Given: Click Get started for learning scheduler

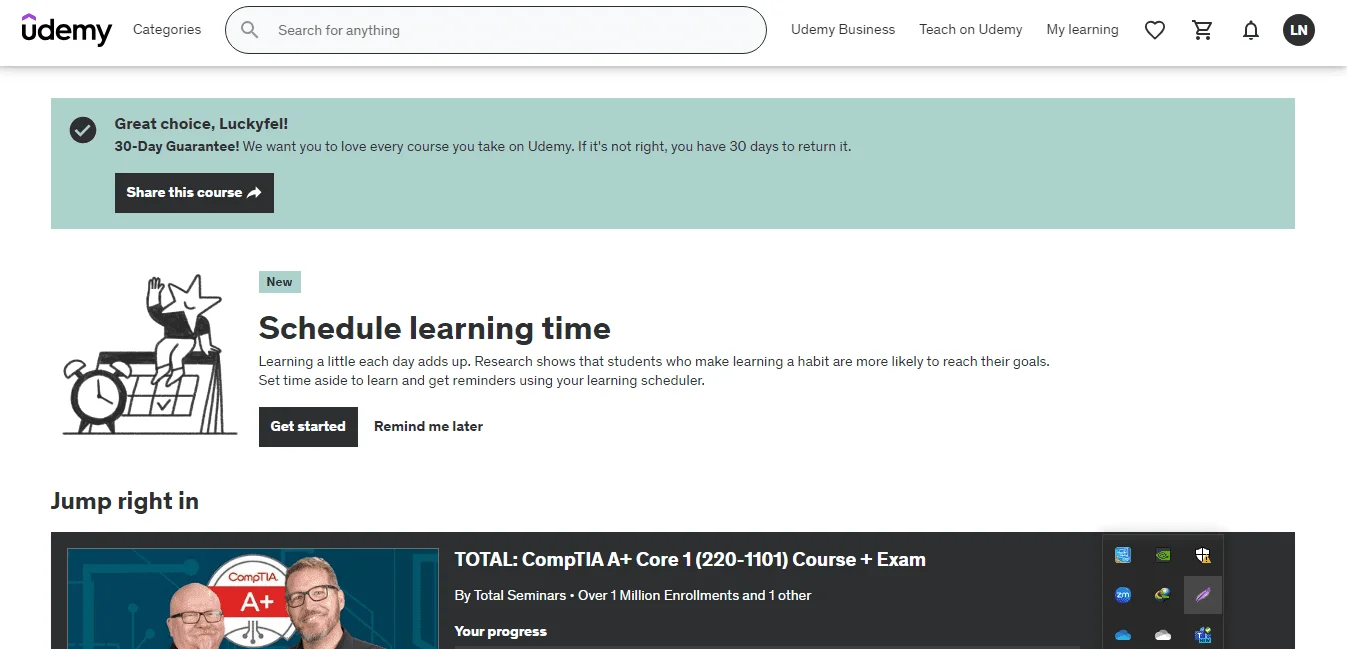Looking at the screenshot, I should pyautogui.click(x=308, y=427).
